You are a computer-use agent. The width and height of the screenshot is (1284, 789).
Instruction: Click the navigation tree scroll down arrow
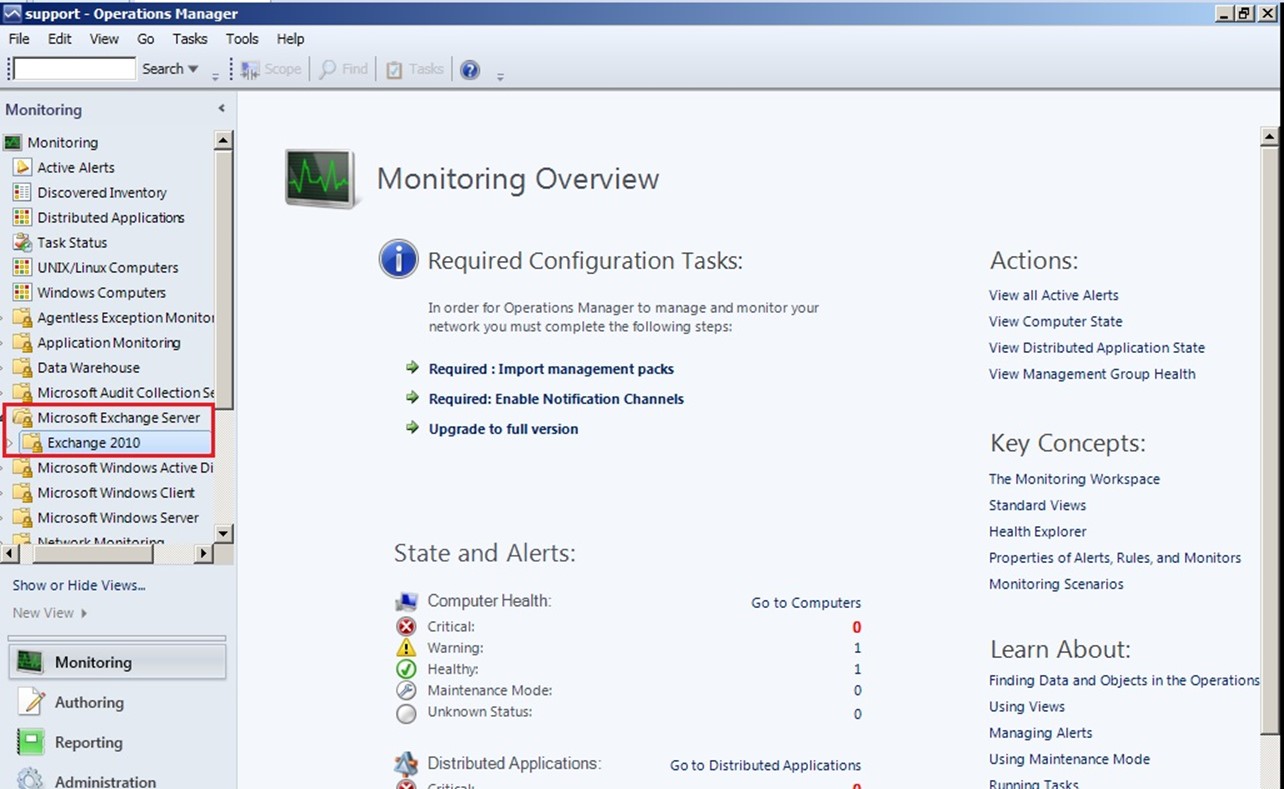224,533
